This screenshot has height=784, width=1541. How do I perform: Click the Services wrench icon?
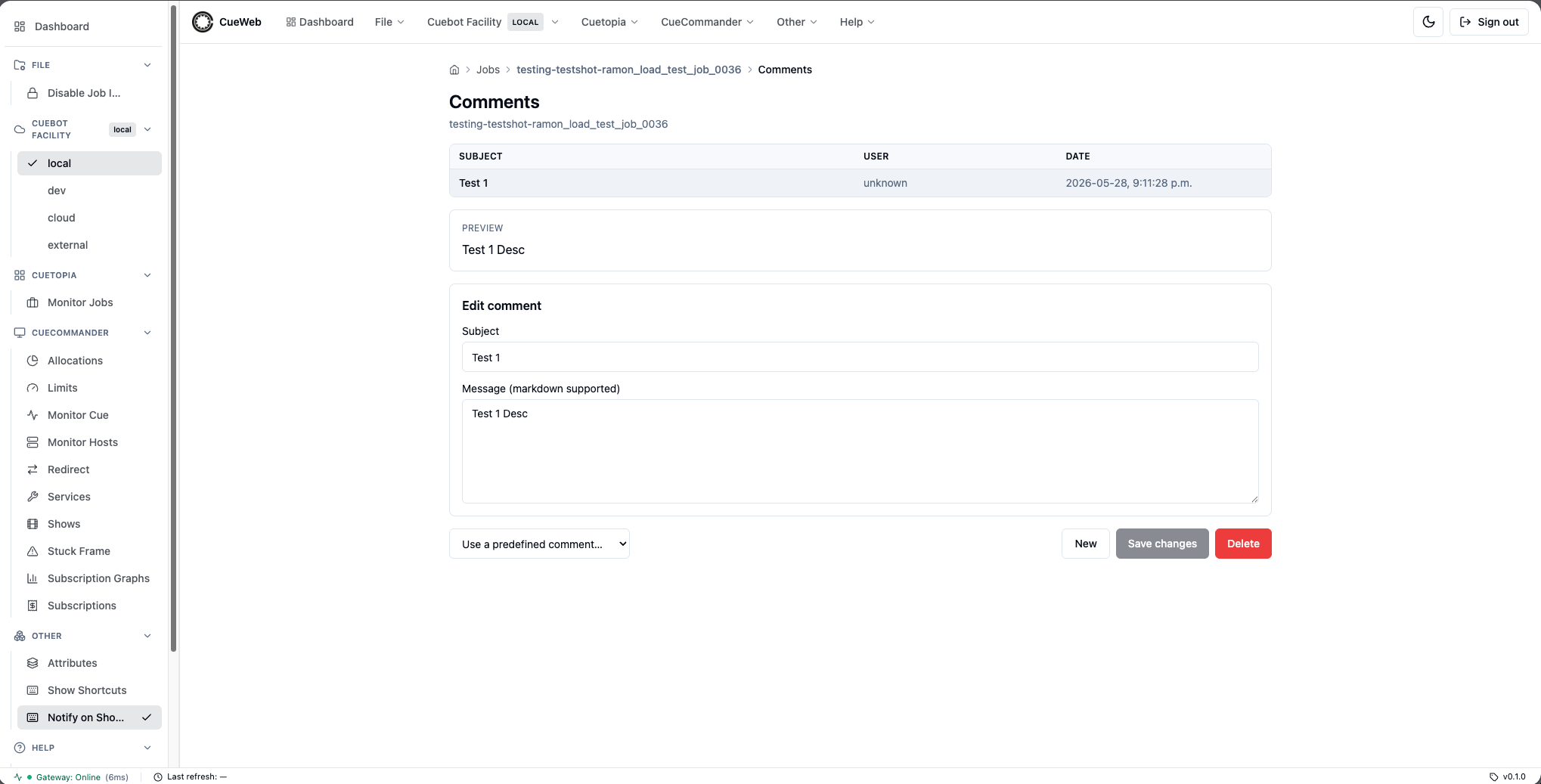[33, 497]
